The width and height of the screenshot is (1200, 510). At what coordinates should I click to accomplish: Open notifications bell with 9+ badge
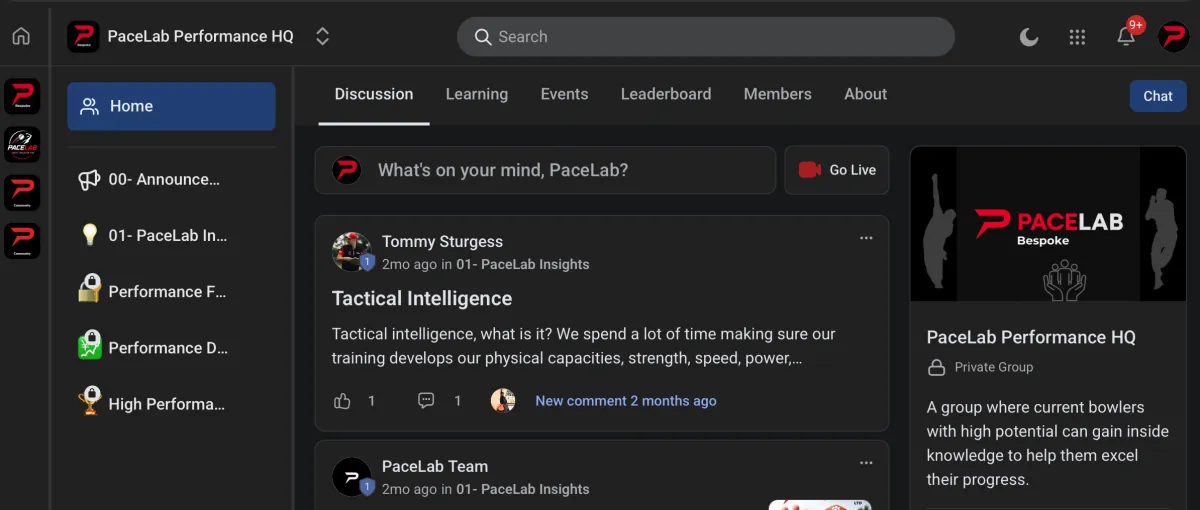click(1126, 36)
